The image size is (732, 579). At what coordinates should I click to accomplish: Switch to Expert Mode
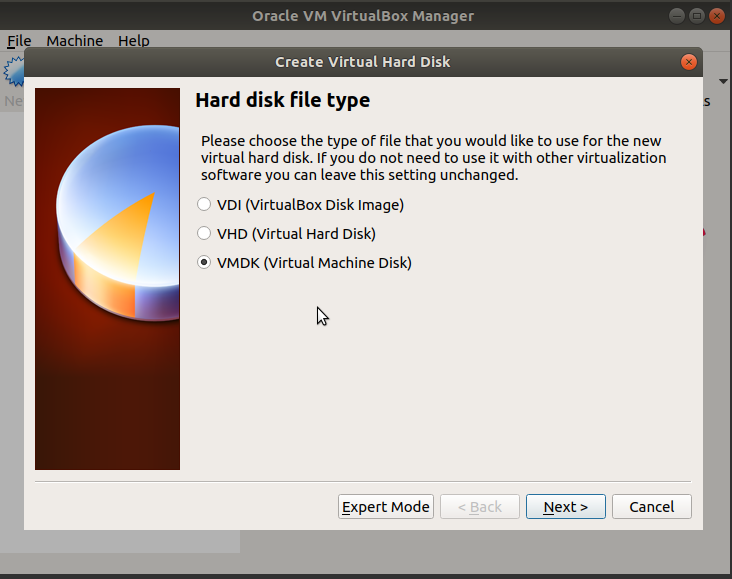385,507
